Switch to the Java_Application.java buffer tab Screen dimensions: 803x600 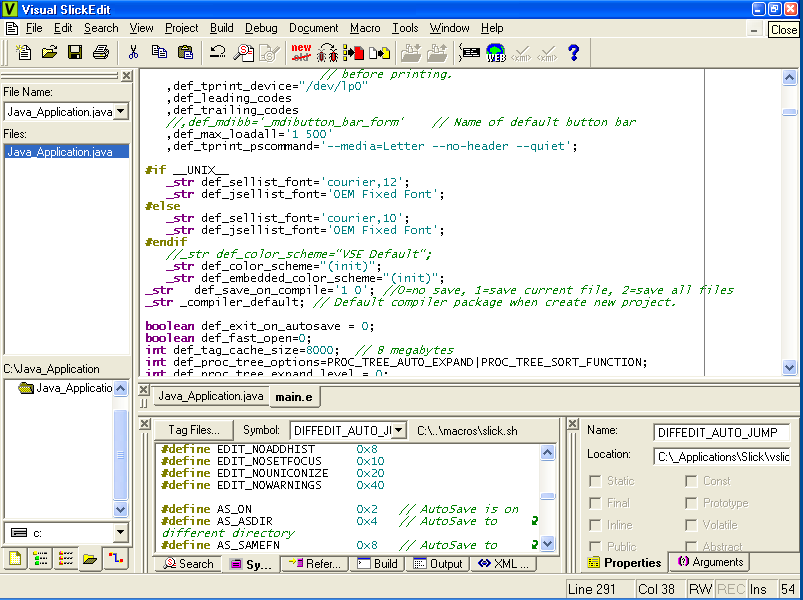210,396
